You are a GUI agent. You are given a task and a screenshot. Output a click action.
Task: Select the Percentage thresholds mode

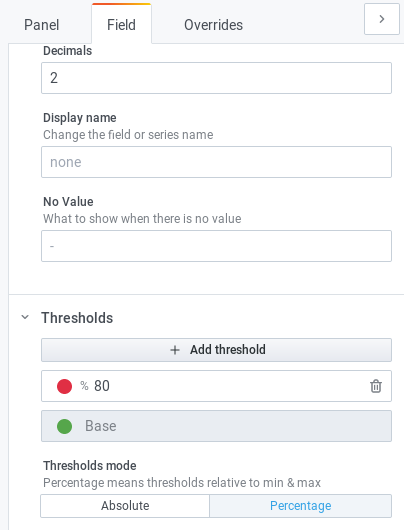pos(301,506)
